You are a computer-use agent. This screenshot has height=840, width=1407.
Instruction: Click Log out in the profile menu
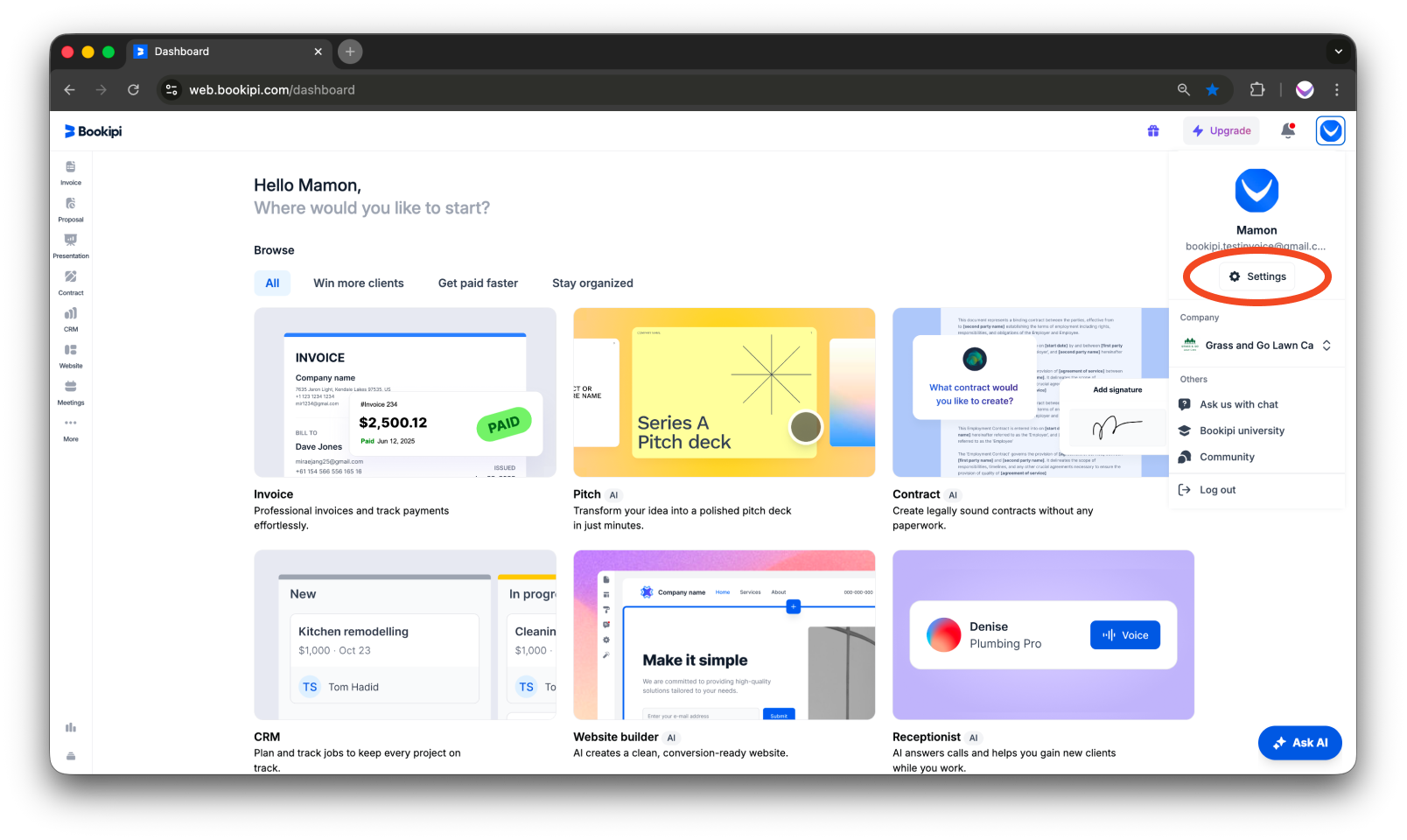coord(1217,490)
